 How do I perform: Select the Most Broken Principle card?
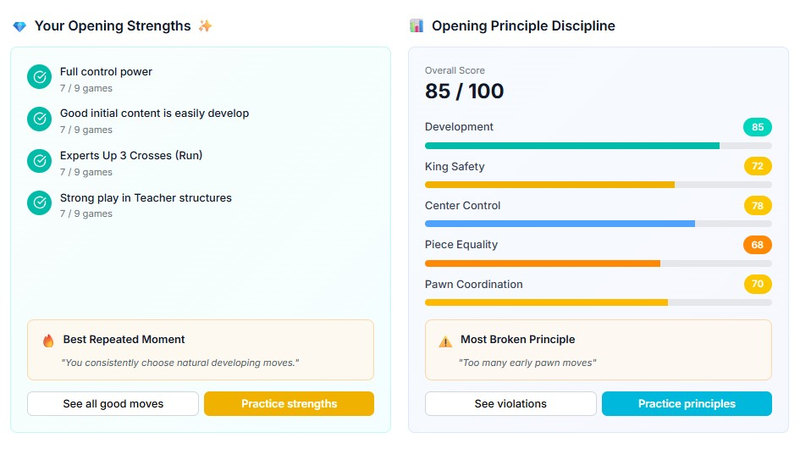click(x=598, y=350)
